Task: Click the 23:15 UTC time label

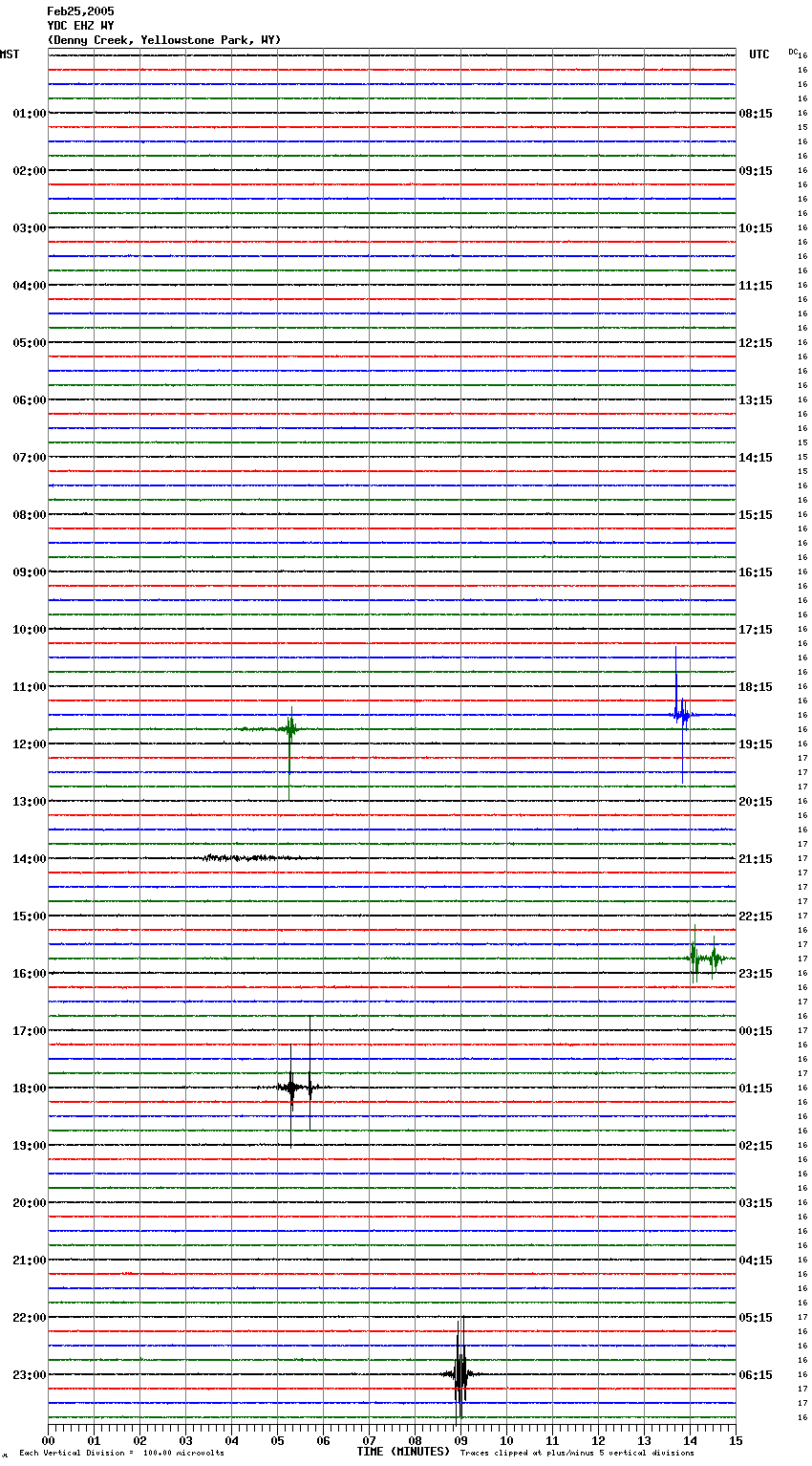Action: [x=756, y=974]
